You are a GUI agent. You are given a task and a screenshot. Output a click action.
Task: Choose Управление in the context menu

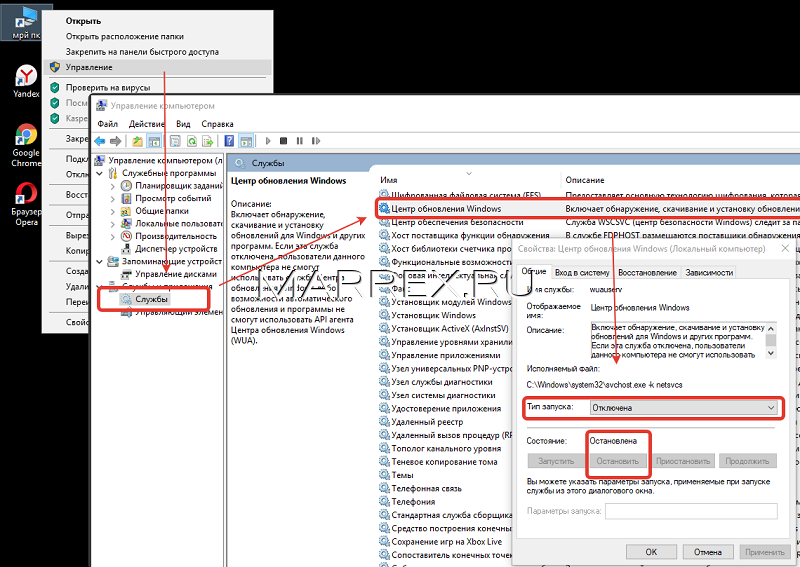157,67
